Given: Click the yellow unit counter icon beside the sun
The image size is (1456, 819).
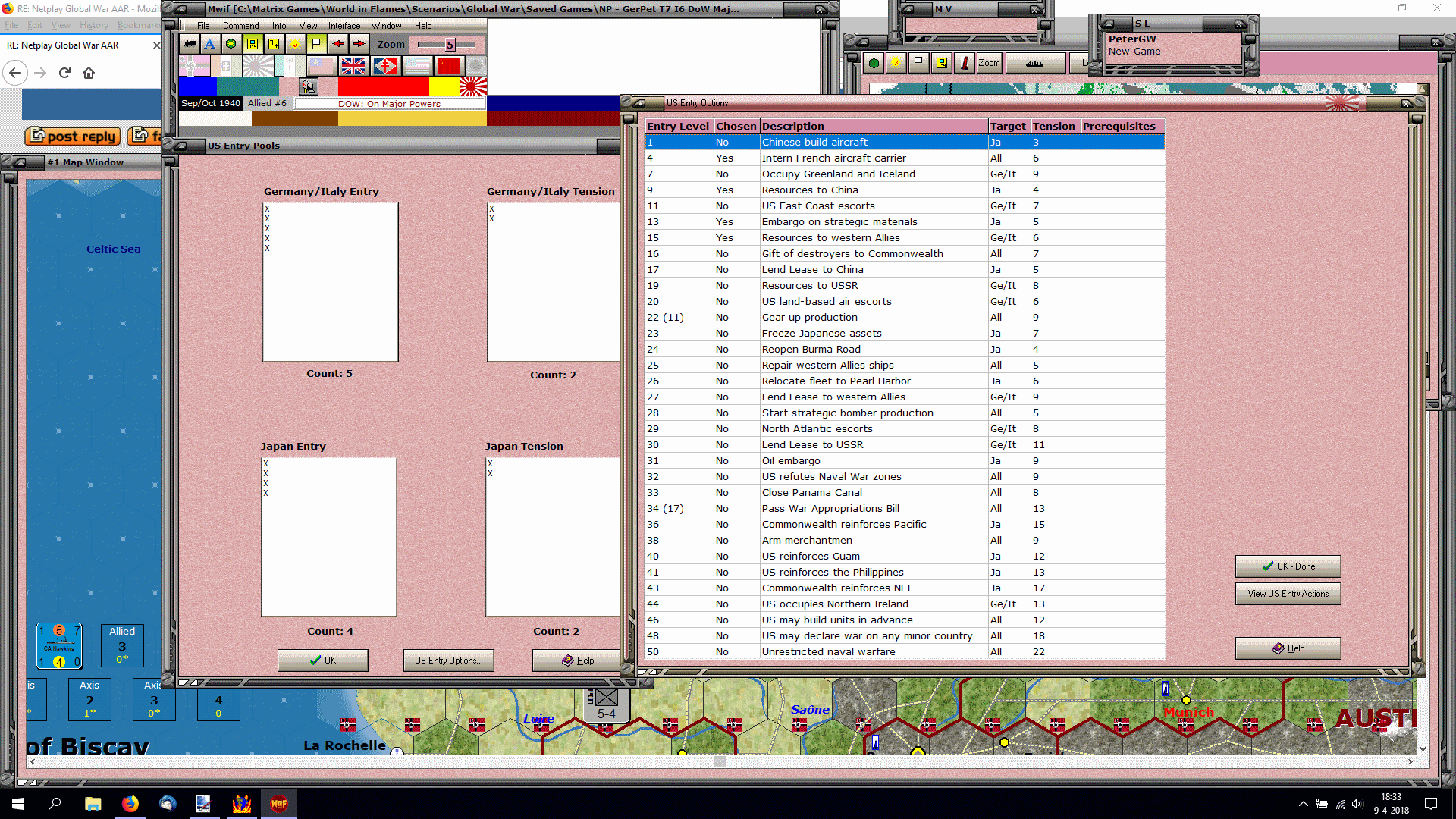Looking at the screenshot, I should (274, 44).
